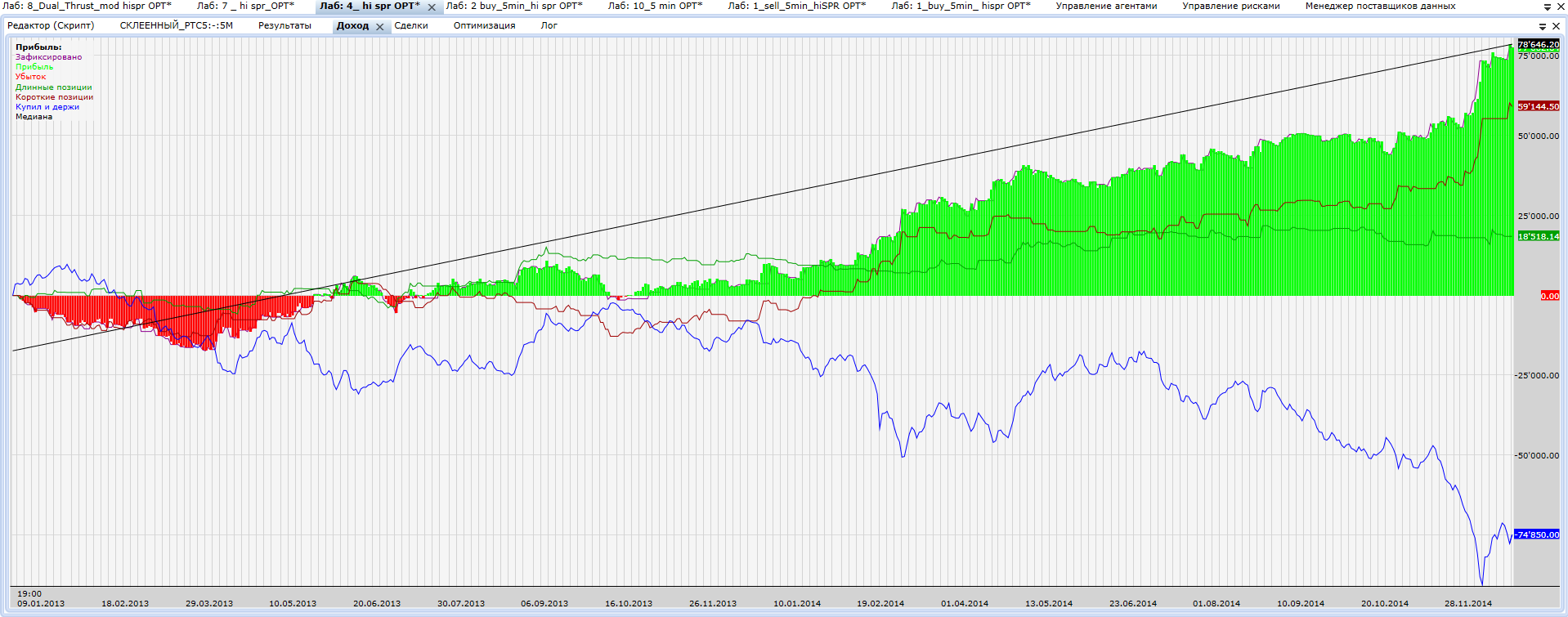The height and width of the screenshot is (617, 1568).
Task: Click the Короткие позиции legend label
Action: coord(54,97)
